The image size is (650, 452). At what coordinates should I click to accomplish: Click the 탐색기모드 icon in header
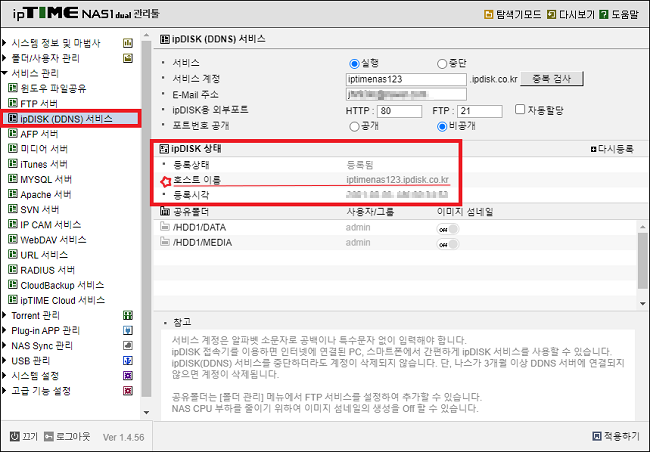(489, 15)
